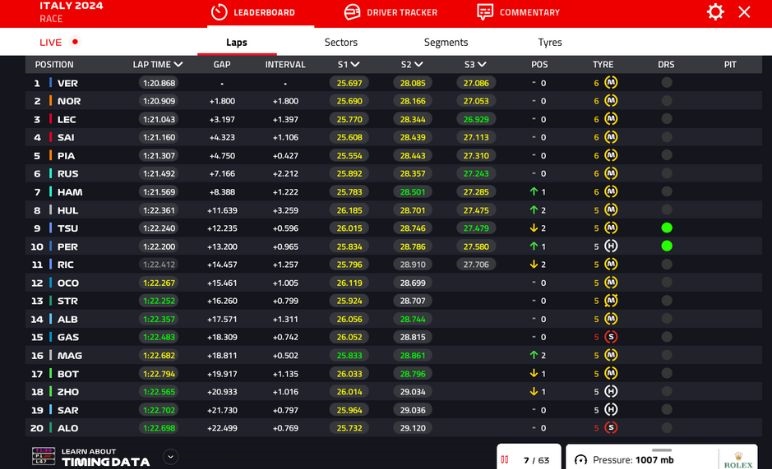Click the Driver Tracker helmet icon
Image resolution: width=772 pixels, height=469 pixels.
352,12
